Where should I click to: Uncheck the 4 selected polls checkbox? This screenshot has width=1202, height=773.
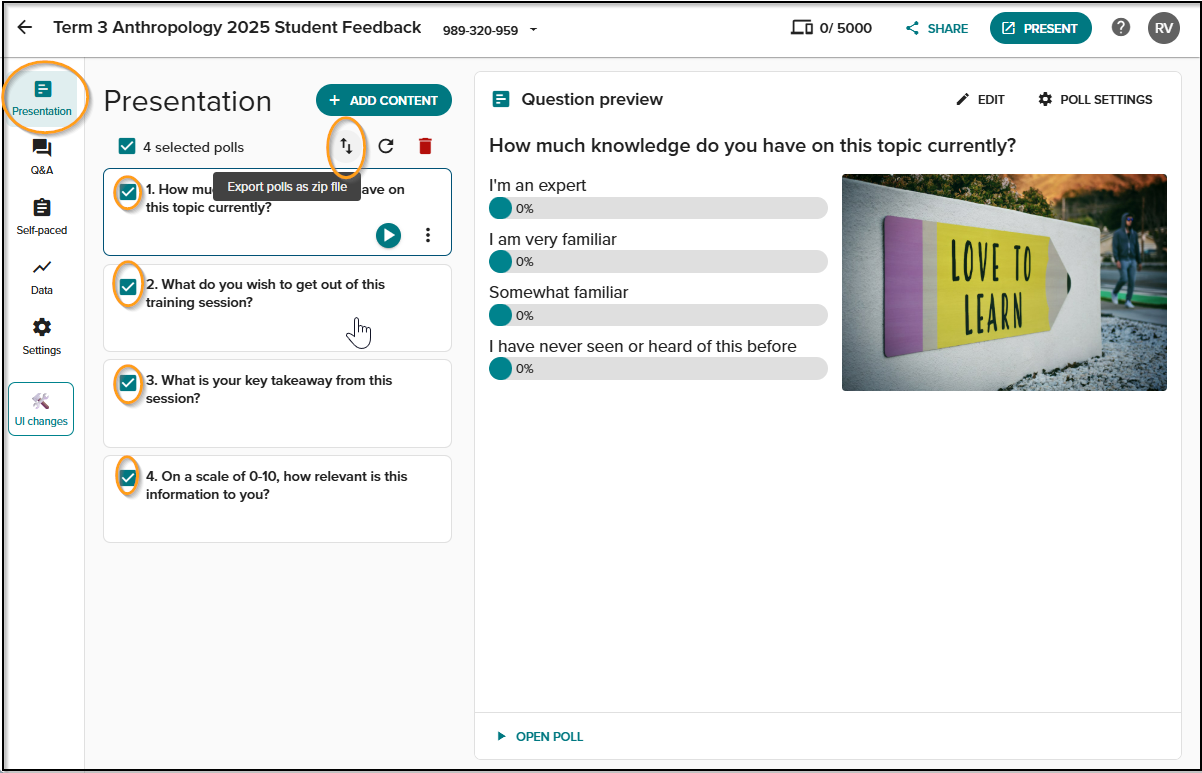click(x=127, y=147)
